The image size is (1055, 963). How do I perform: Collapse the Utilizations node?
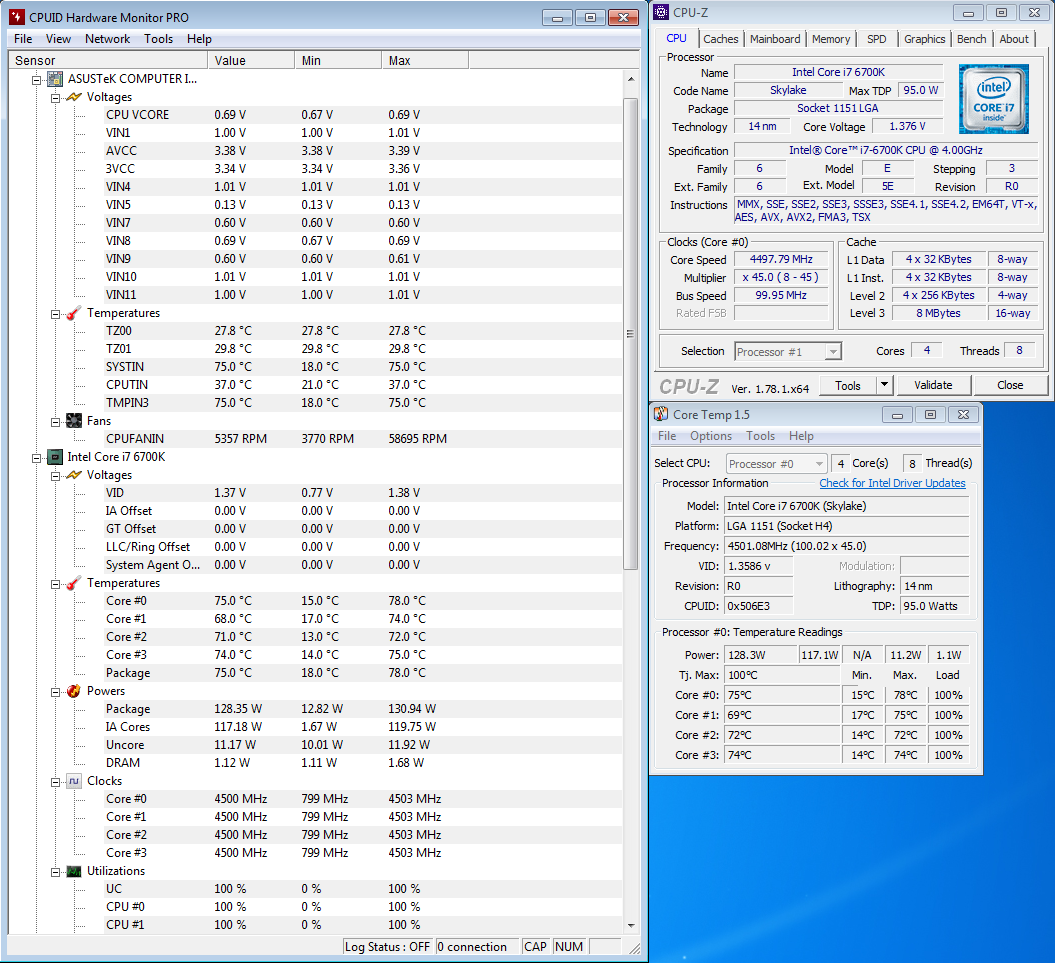pyautogui.click(x=55, y=872)
